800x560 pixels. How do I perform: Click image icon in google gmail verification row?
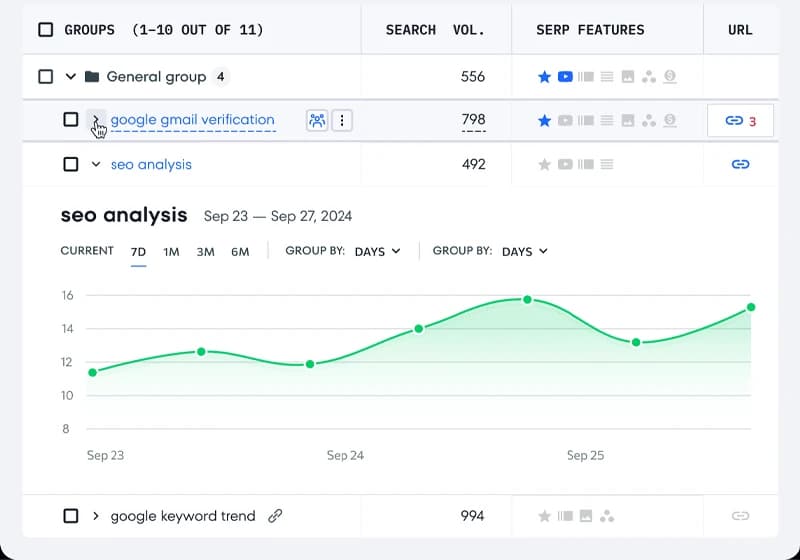click(628, 120)
